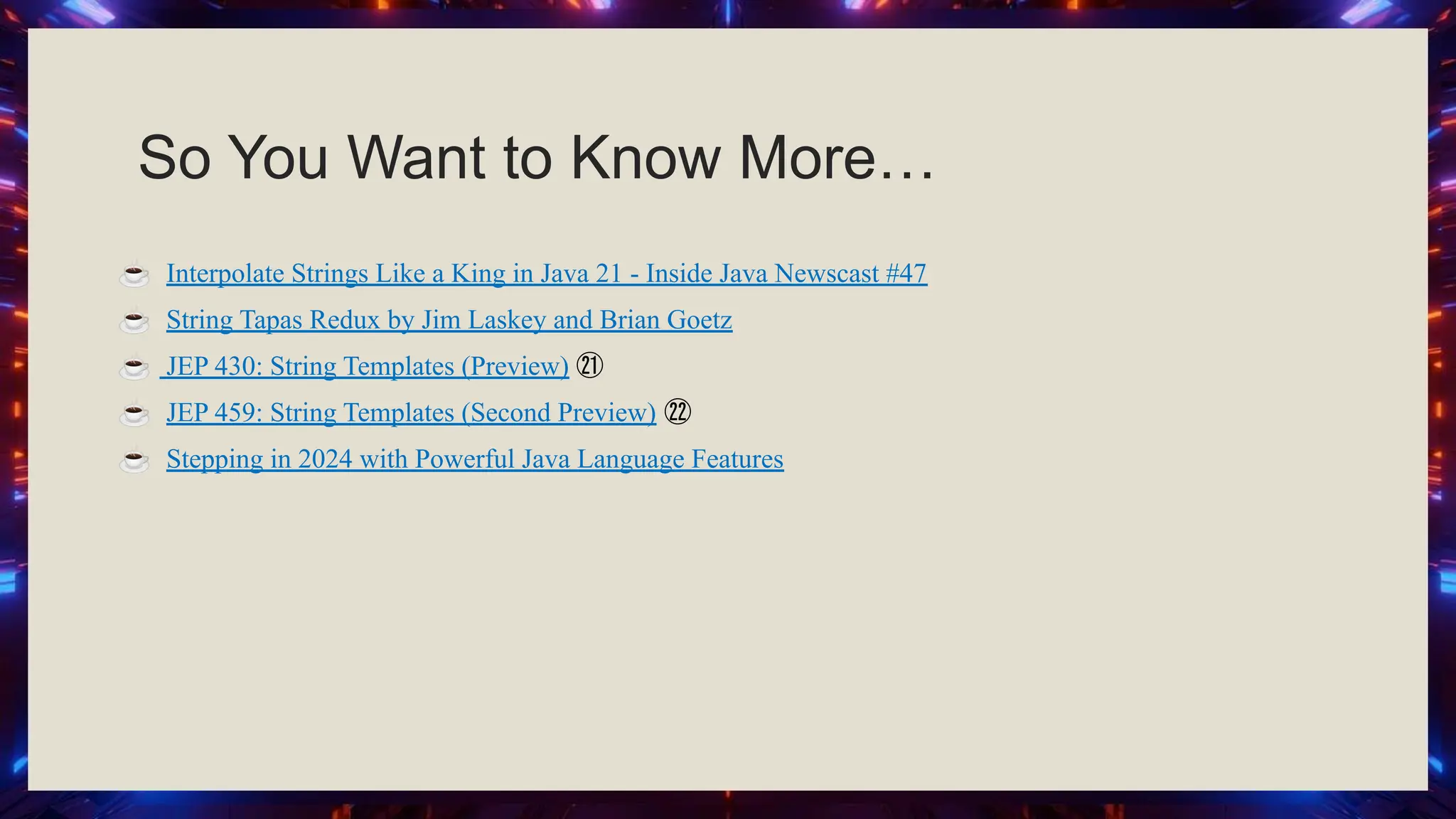The width and height of the screenshot is (1456, 819).
Task: Click coffee cup bullet beside Interpolate Strings
Action: tap(134, 274)
